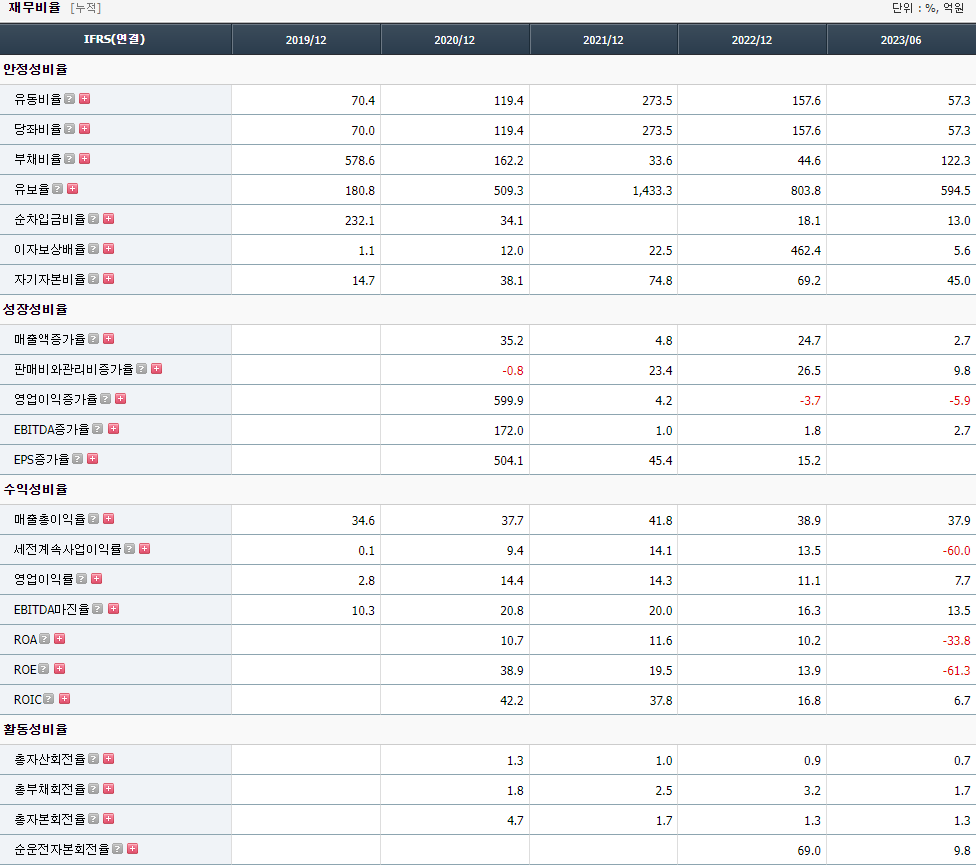The width and height of the screenshot is (979, 865).
Task: Click plus icon for 세전계속사업이익률
Action: click(x=145, y=548)
